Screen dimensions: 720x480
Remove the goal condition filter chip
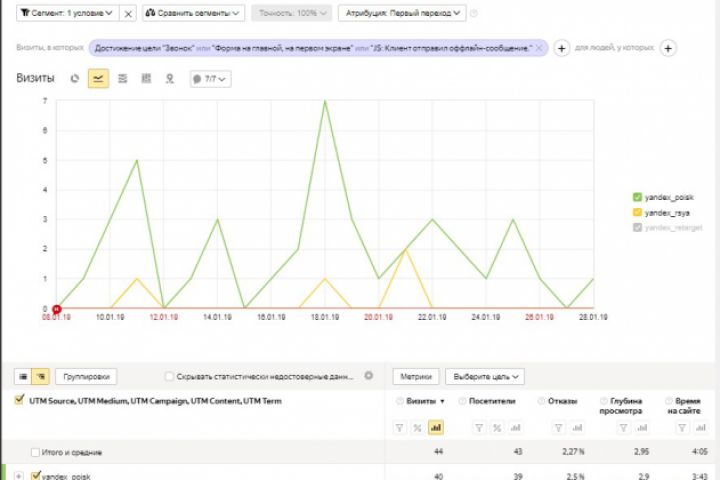pyautogui.click(x=540, y=48)
